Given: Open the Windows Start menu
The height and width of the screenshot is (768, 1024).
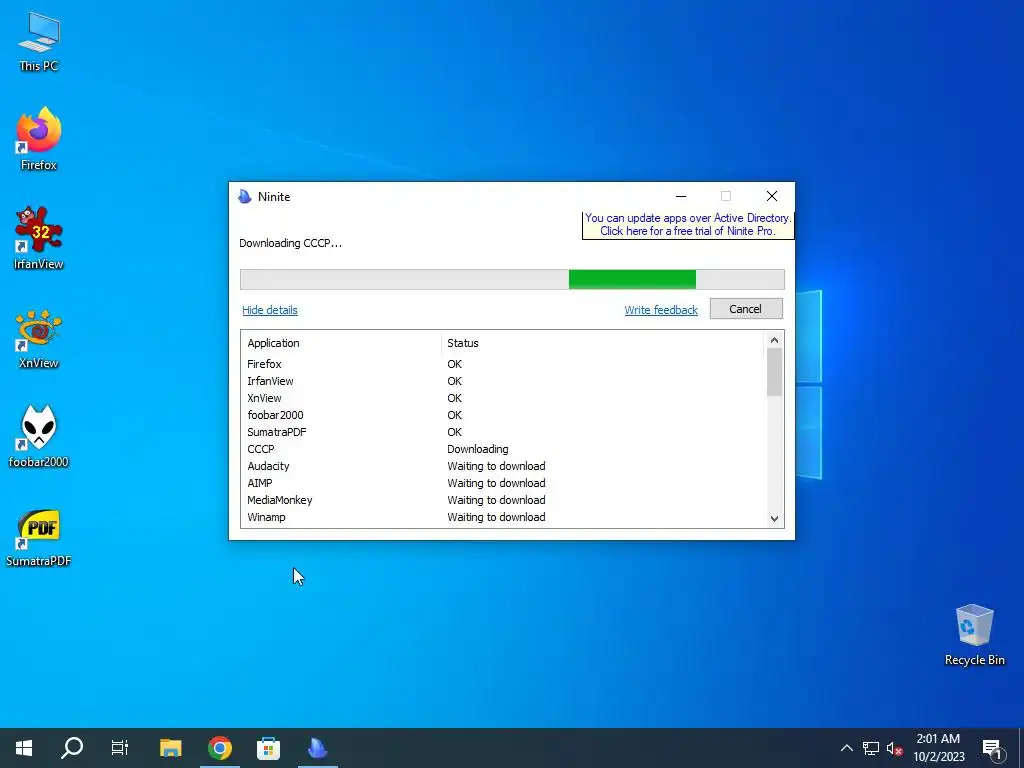Looking at the screenshot, I should click(24, 748).
